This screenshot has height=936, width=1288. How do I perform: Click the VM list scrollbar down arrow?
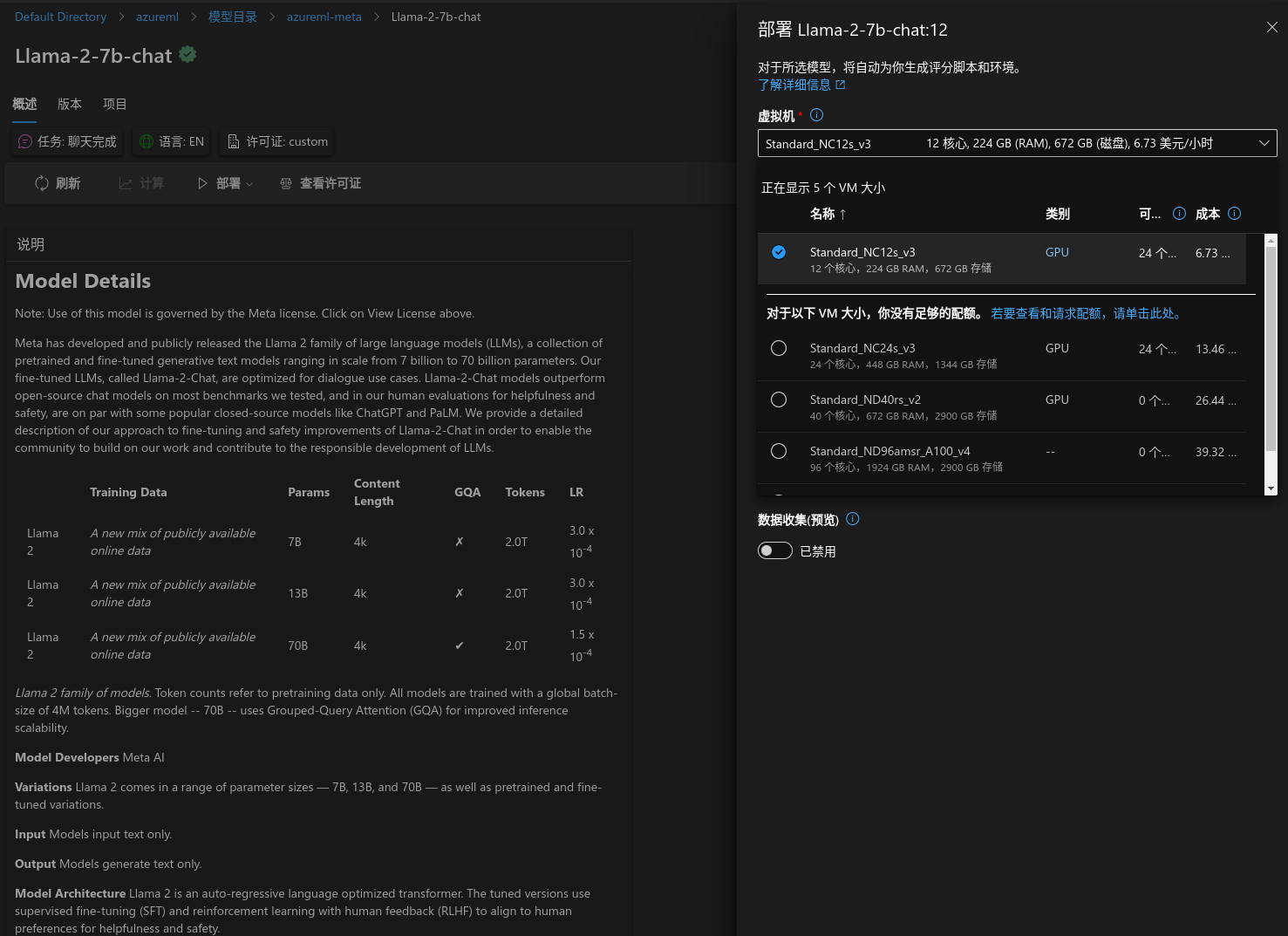[1271, 488]
